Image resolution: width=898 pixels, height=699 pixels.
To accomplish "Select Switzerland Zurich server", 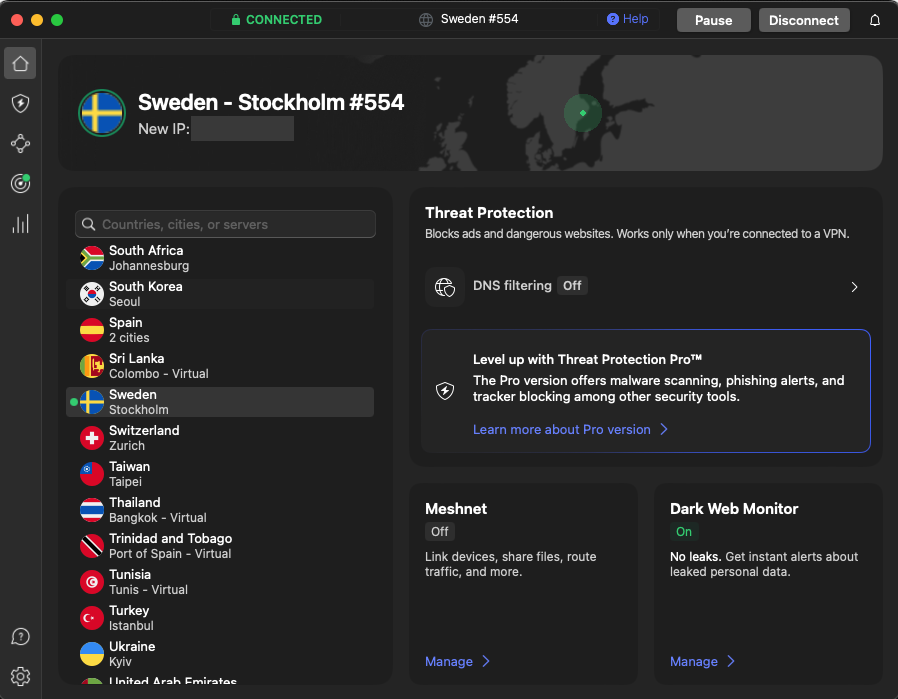I will [220, 438].
